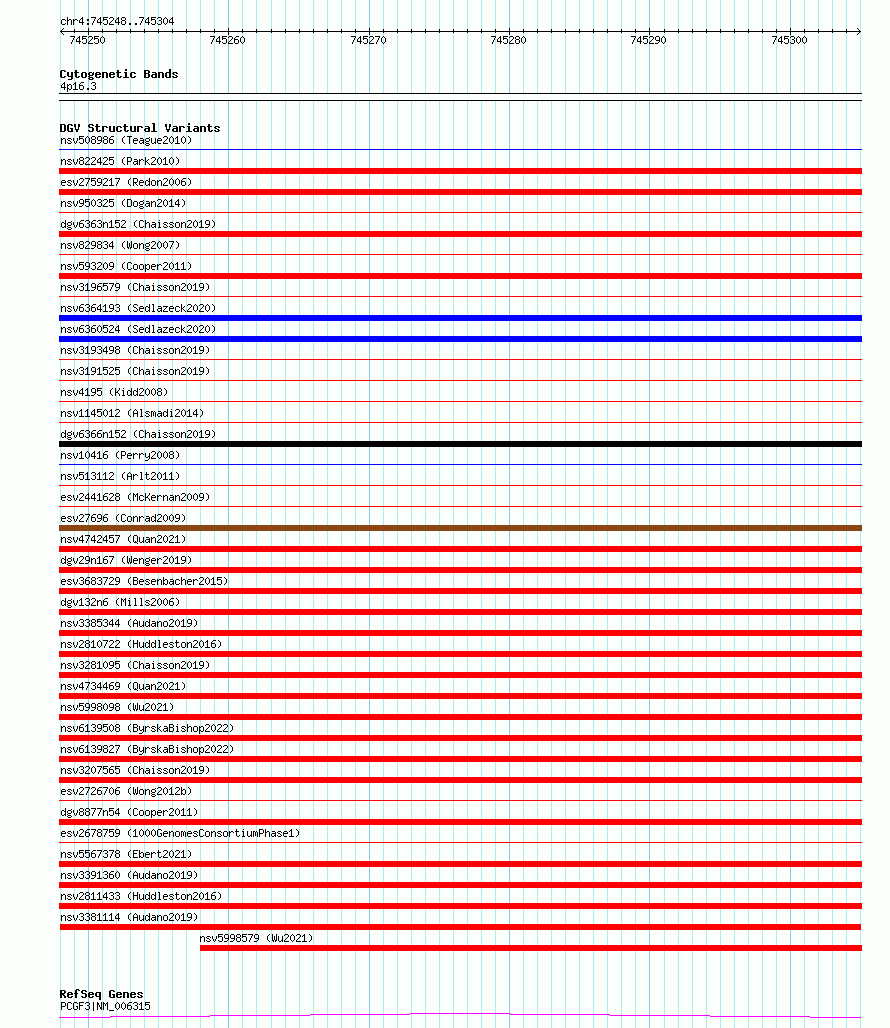Screen dimensions: 890x1028
Task: Open variant nsv5998098 (Wu2021)
Action: point(117,707)
